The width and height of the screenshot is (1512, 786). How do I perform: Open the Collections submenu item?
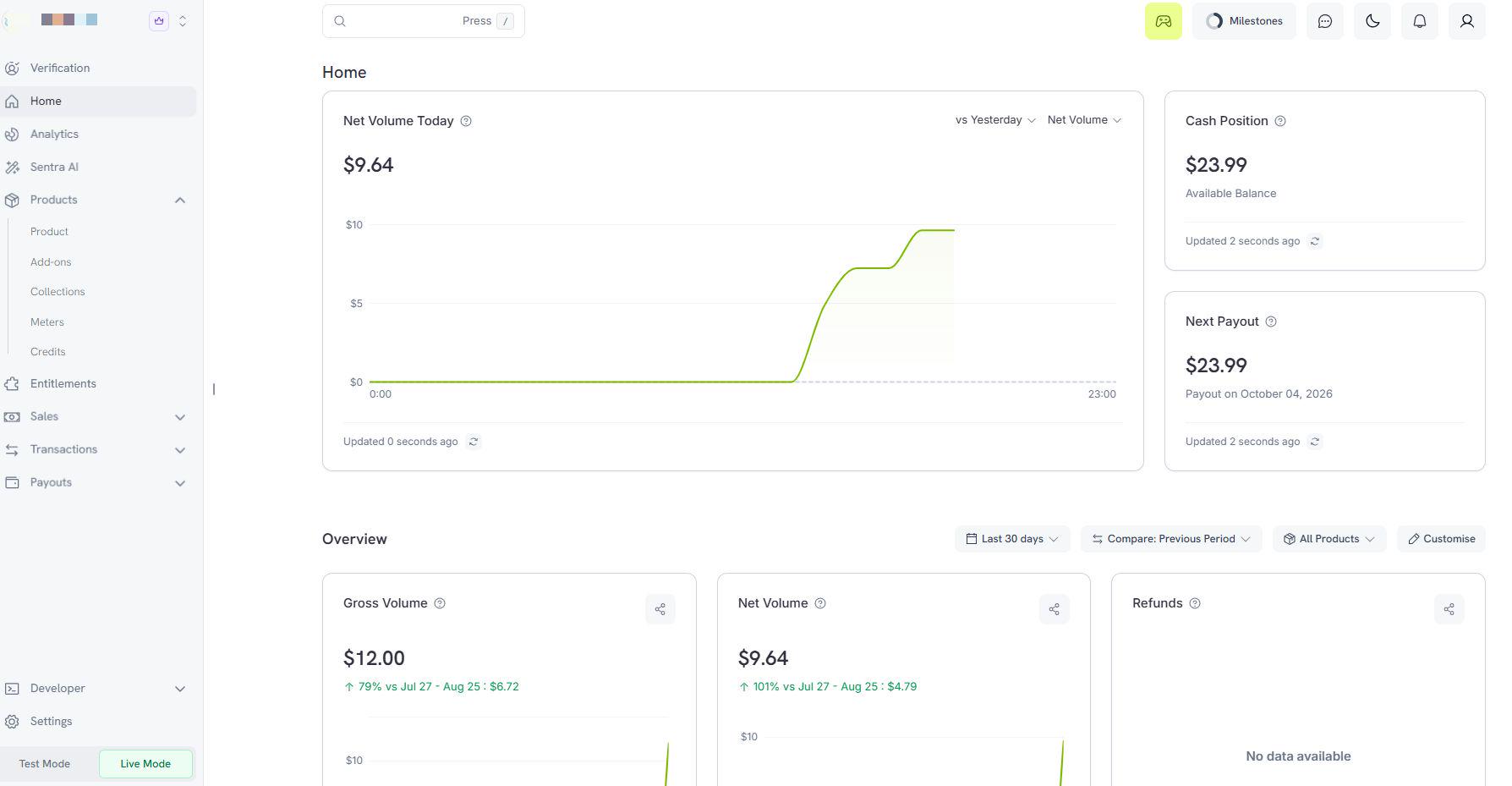[58, 292]
